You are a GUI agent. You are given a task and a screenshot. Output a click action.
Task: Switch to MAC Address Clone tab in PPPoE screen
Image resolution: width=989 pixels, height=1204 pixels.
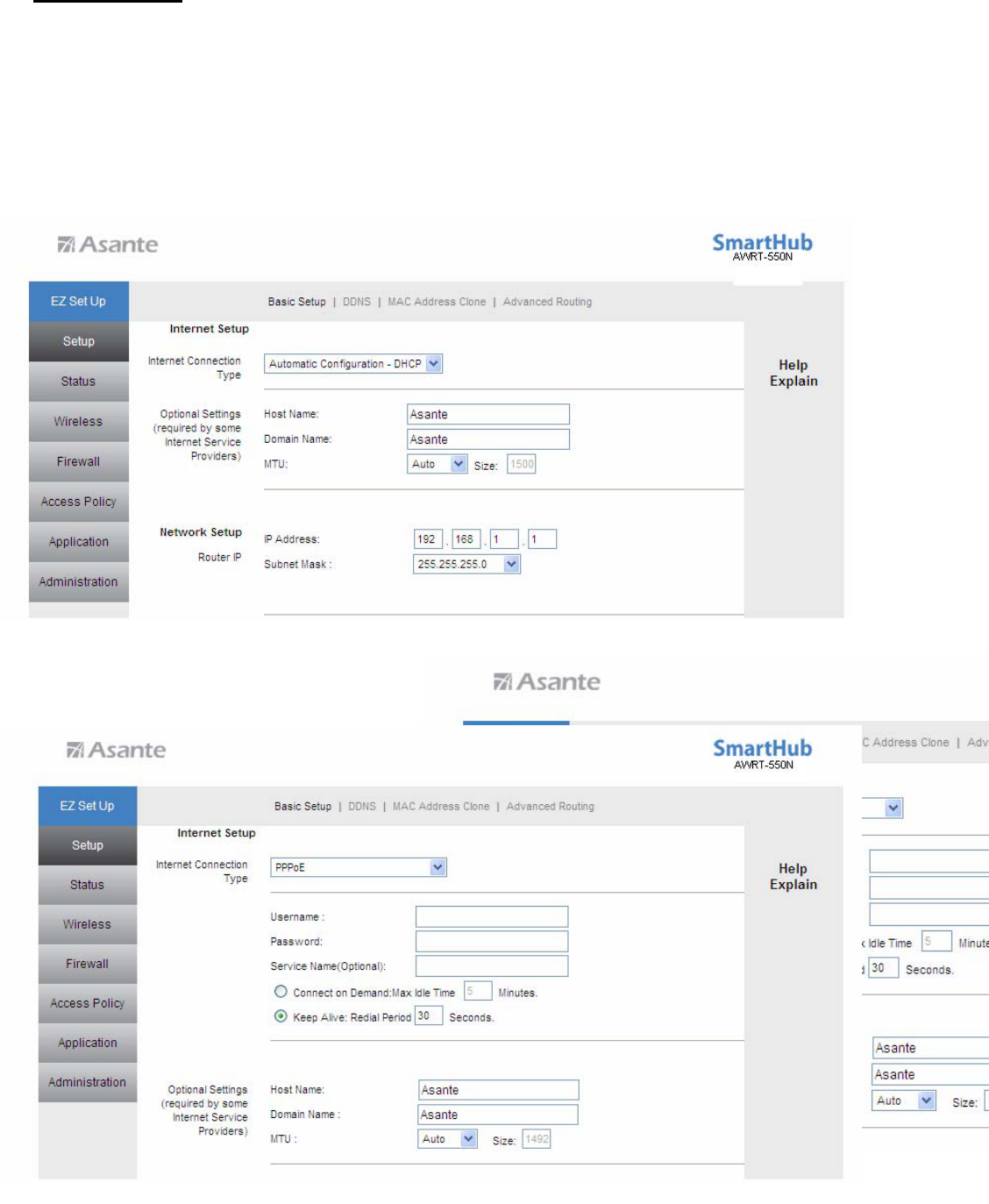441,807
